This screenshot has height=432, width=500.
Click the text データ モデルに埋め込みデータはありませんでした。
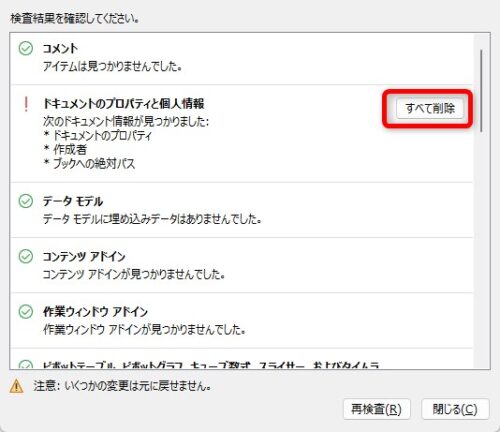click(152, 219)
